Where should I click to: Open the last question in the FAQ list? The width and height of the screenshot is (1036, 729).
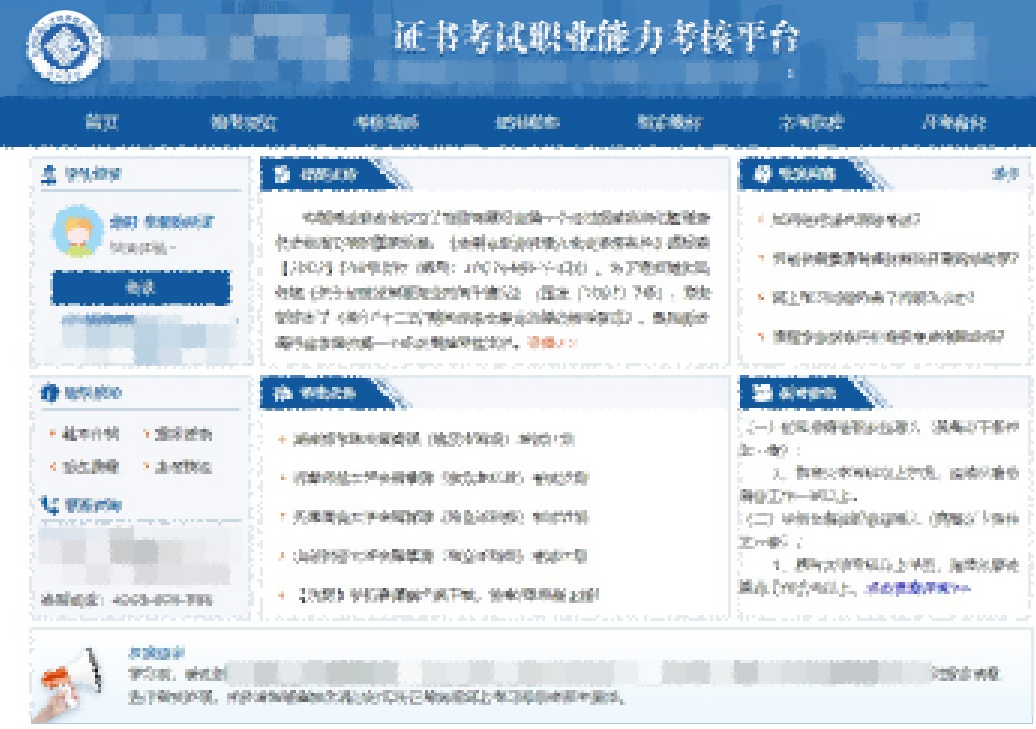(x=886, y=336)
